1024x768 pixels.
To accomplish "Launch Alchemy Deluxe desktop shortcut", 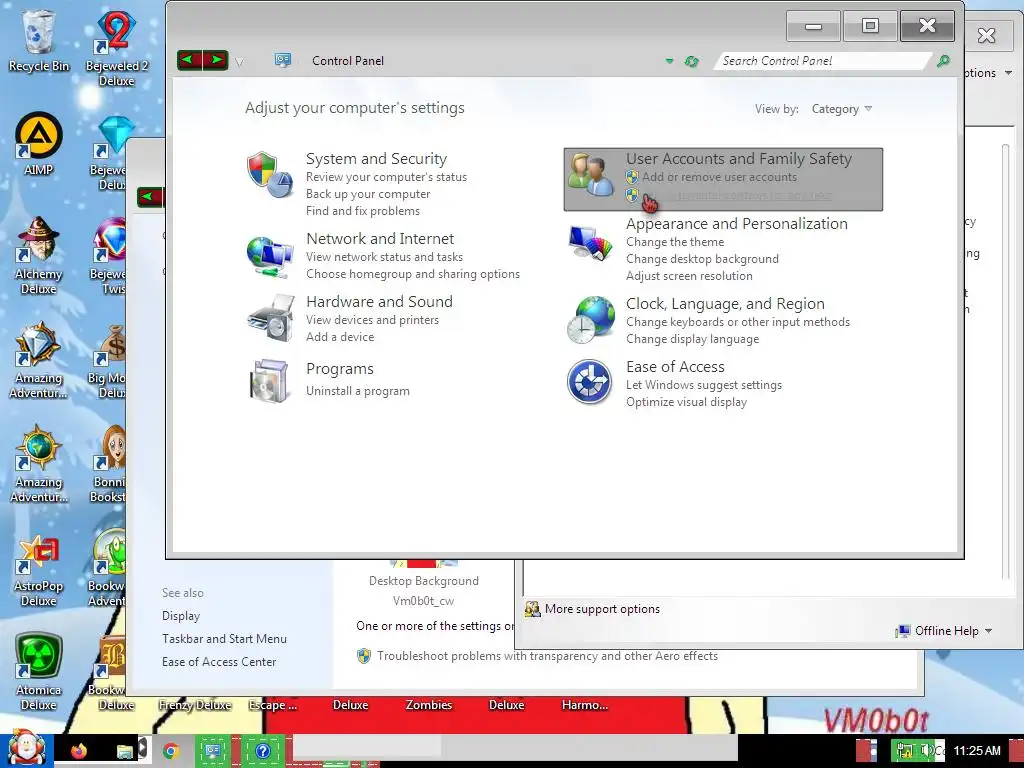I will pyautogui.click(x=39, y=255).
